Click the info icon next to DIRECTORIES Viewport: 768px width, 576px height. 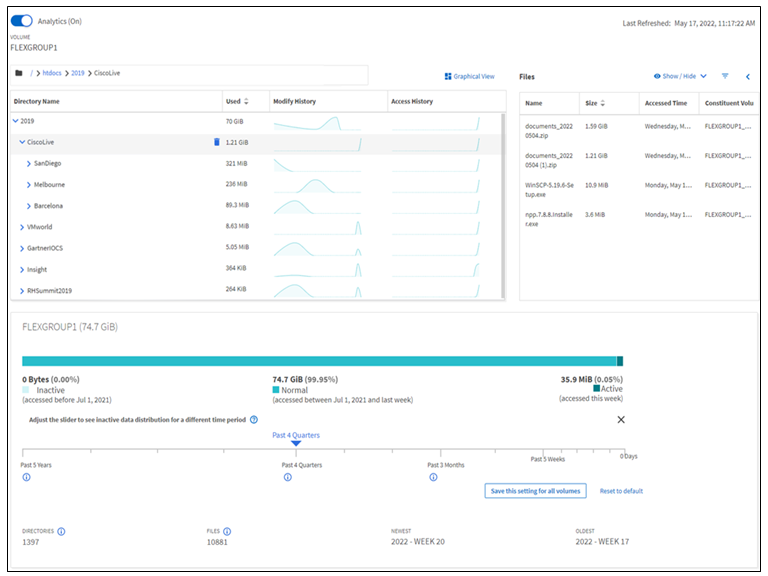point(62,531)
